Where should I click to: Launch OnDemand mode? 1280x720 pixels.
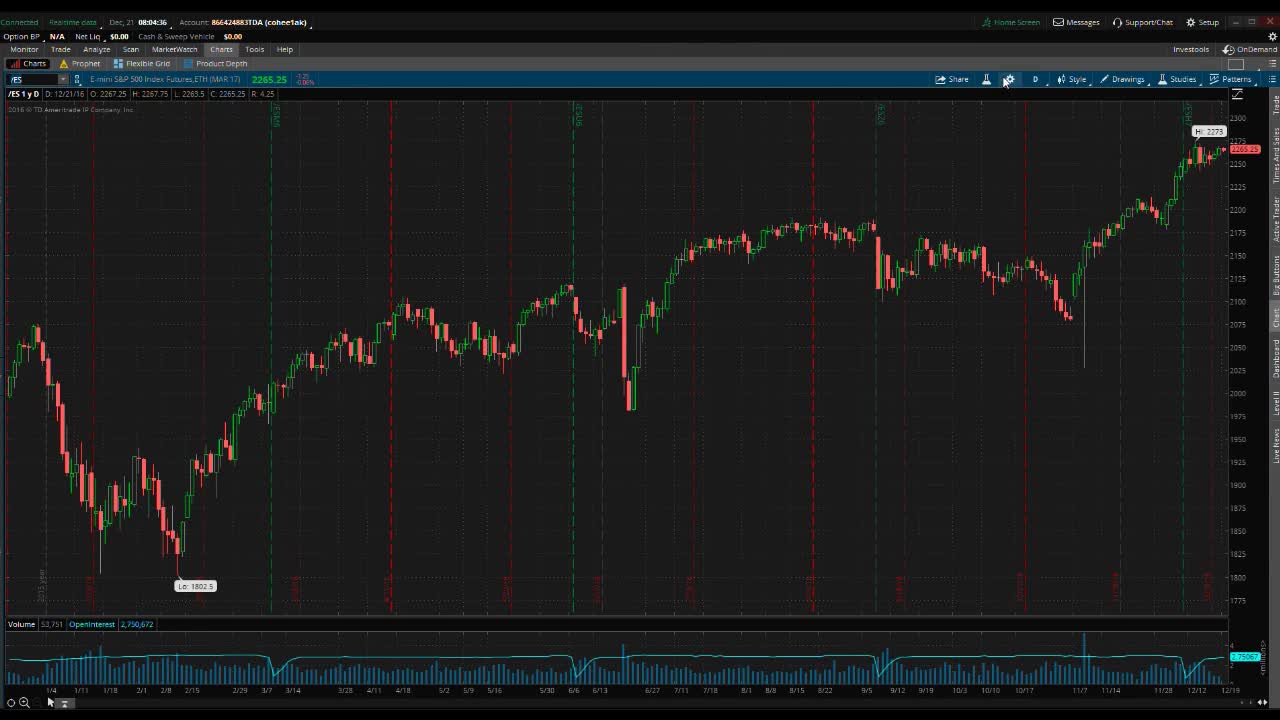pos(1250,49)
